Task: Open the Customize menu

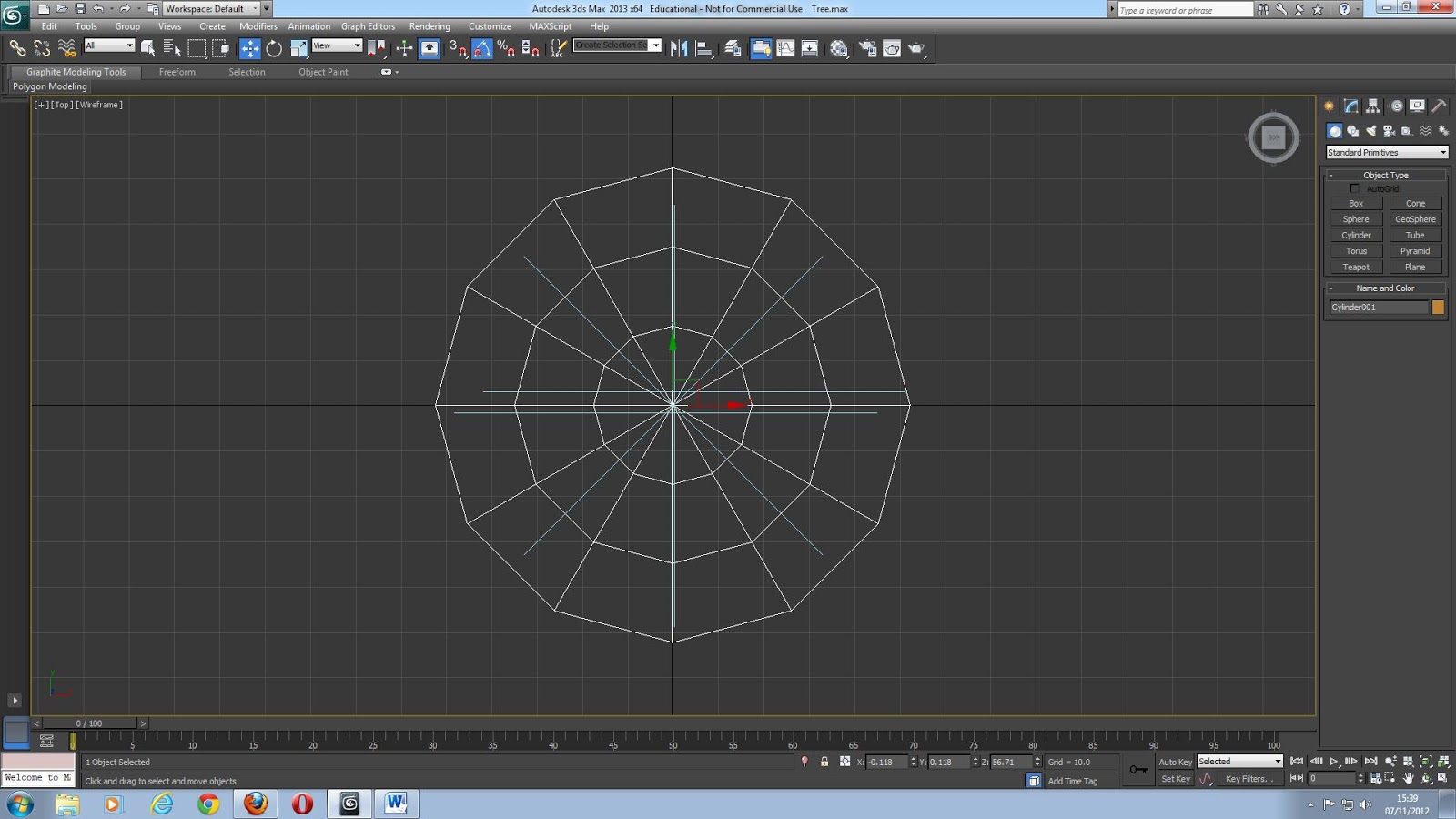Action: (x=490, y=26)
